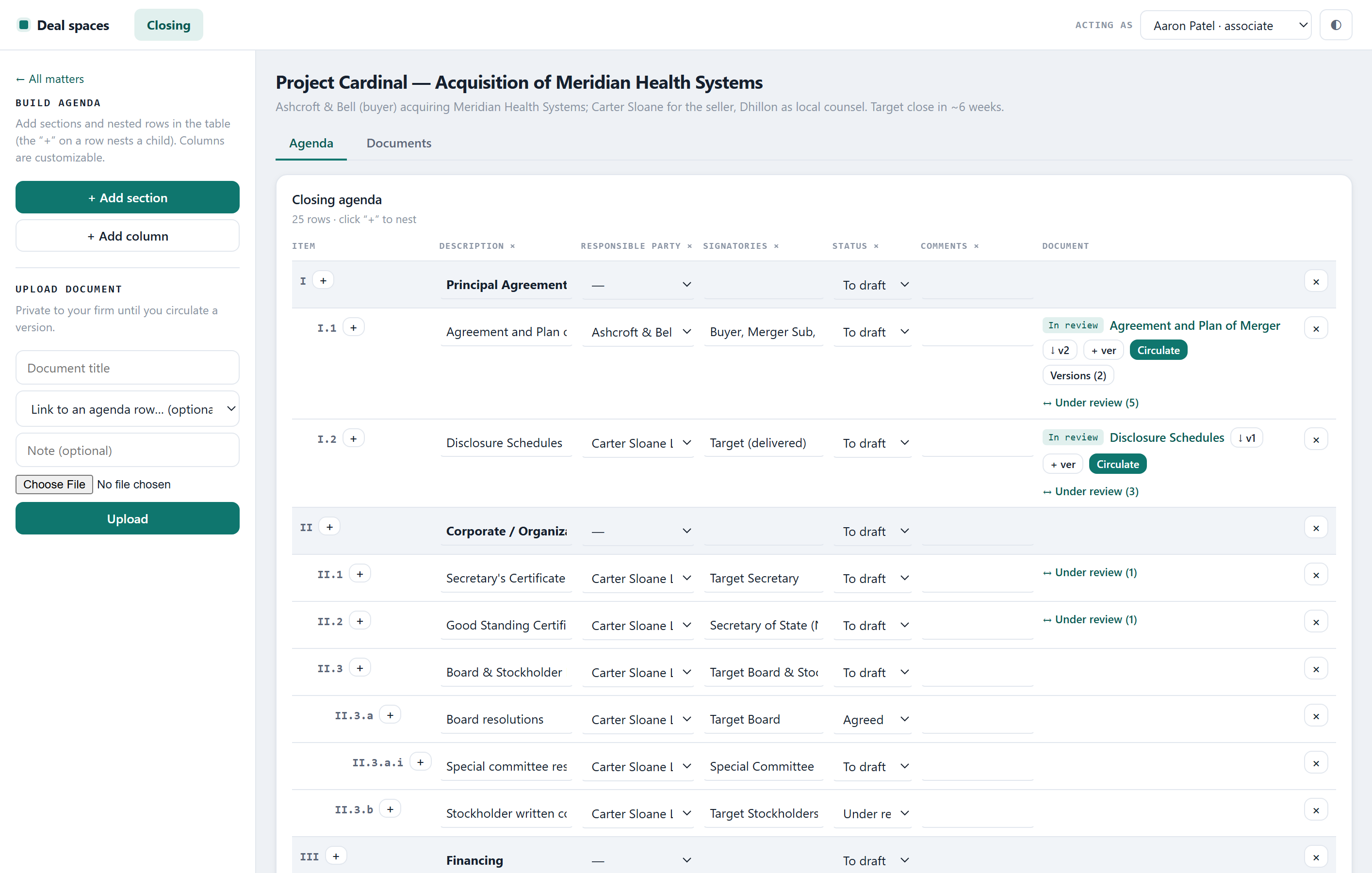Go back to All matters
The width and height of the screenshot is (1372, 873).
pyautogui.click(x=49, y=79)
